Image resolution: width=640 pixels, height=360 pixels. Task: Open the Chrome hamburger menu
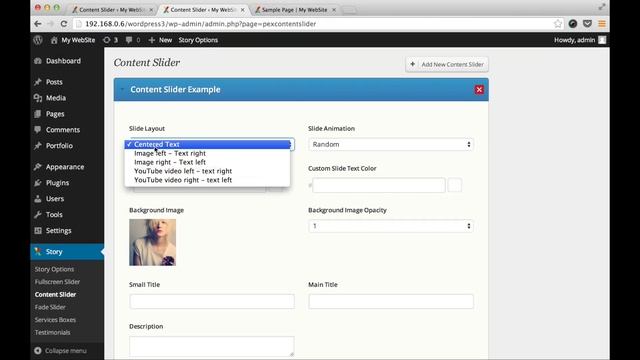pos(602,24)
